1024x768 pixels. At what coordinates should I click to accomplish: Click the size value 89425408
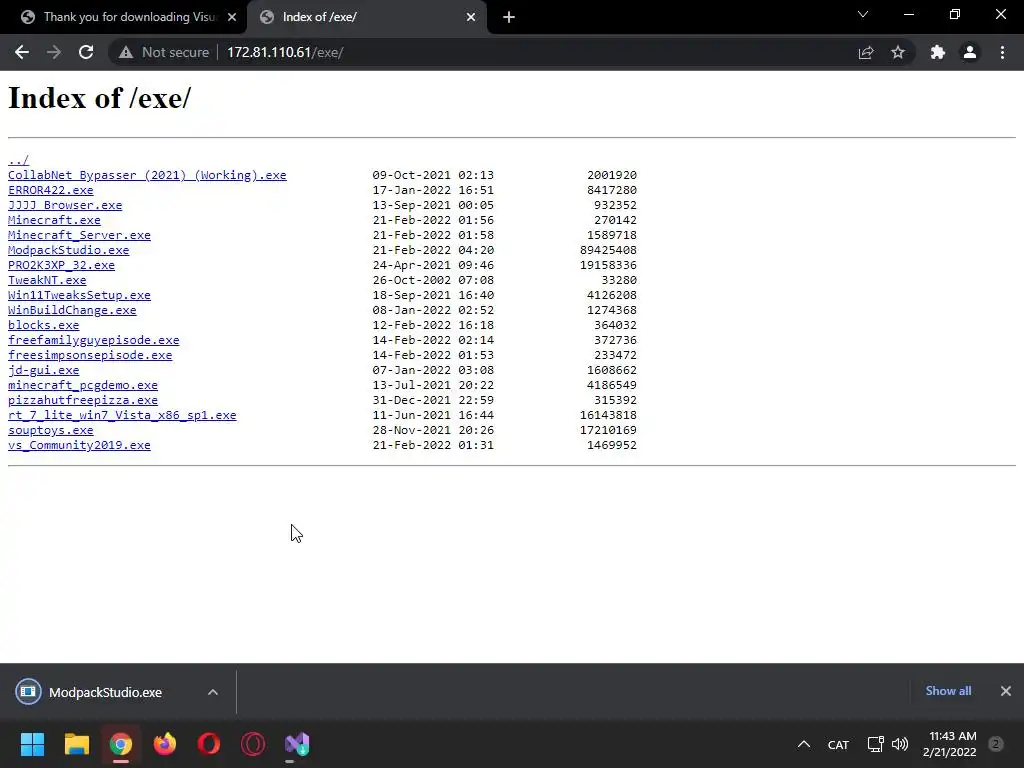coord(608,250)
